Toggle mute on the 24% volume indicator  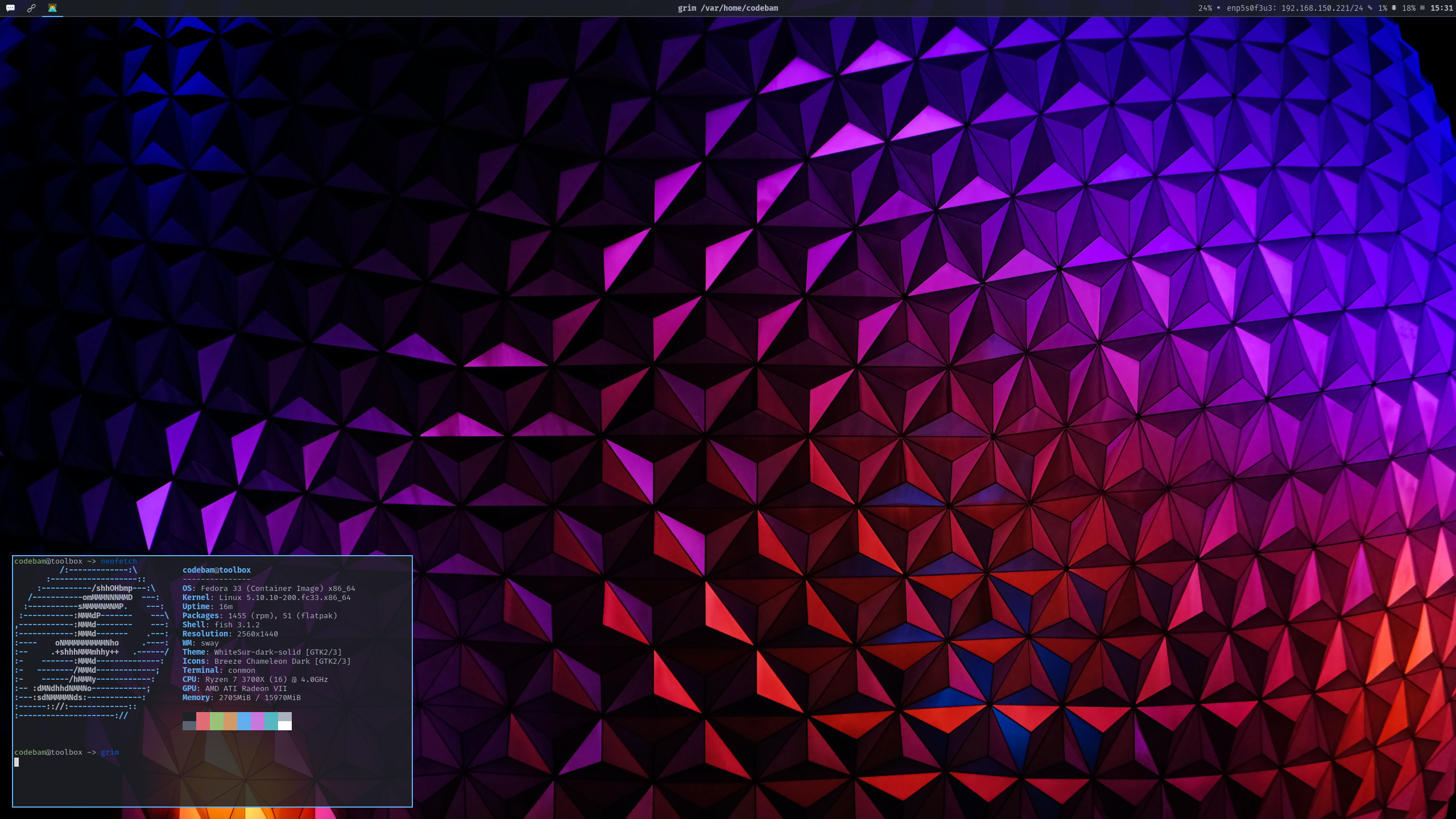point(1205,7)
